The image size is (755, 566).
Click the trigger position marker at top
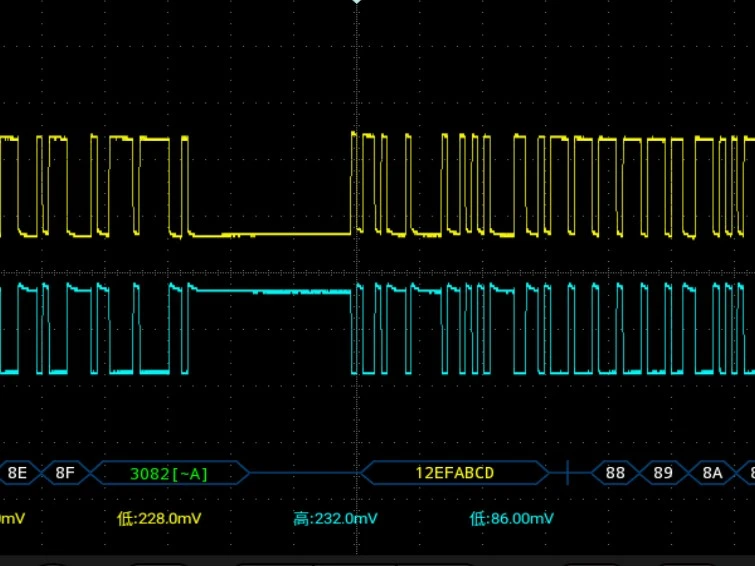pyautogui.click(x=357, y=2)
